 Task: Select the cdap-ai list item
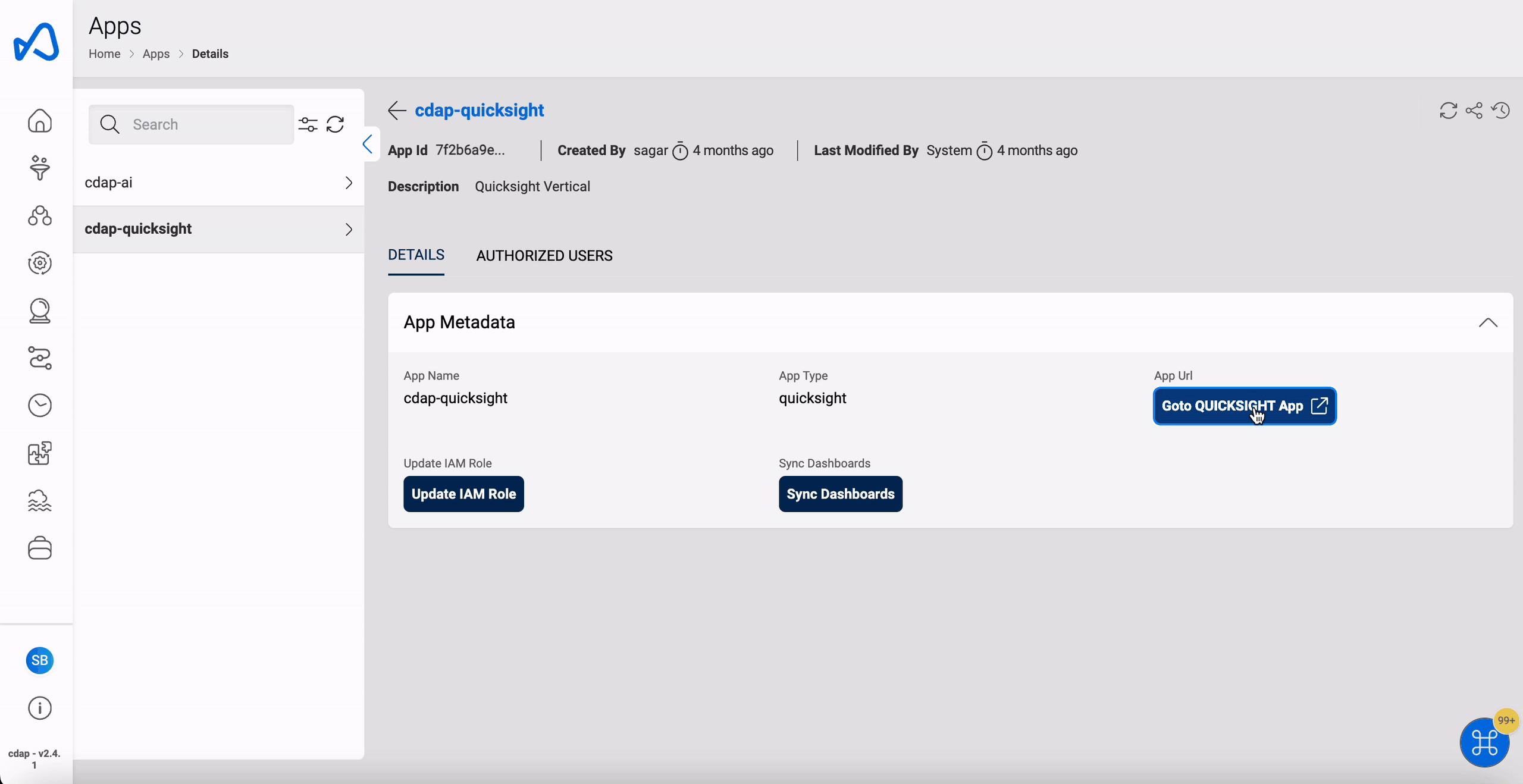[x=218, y=183]
